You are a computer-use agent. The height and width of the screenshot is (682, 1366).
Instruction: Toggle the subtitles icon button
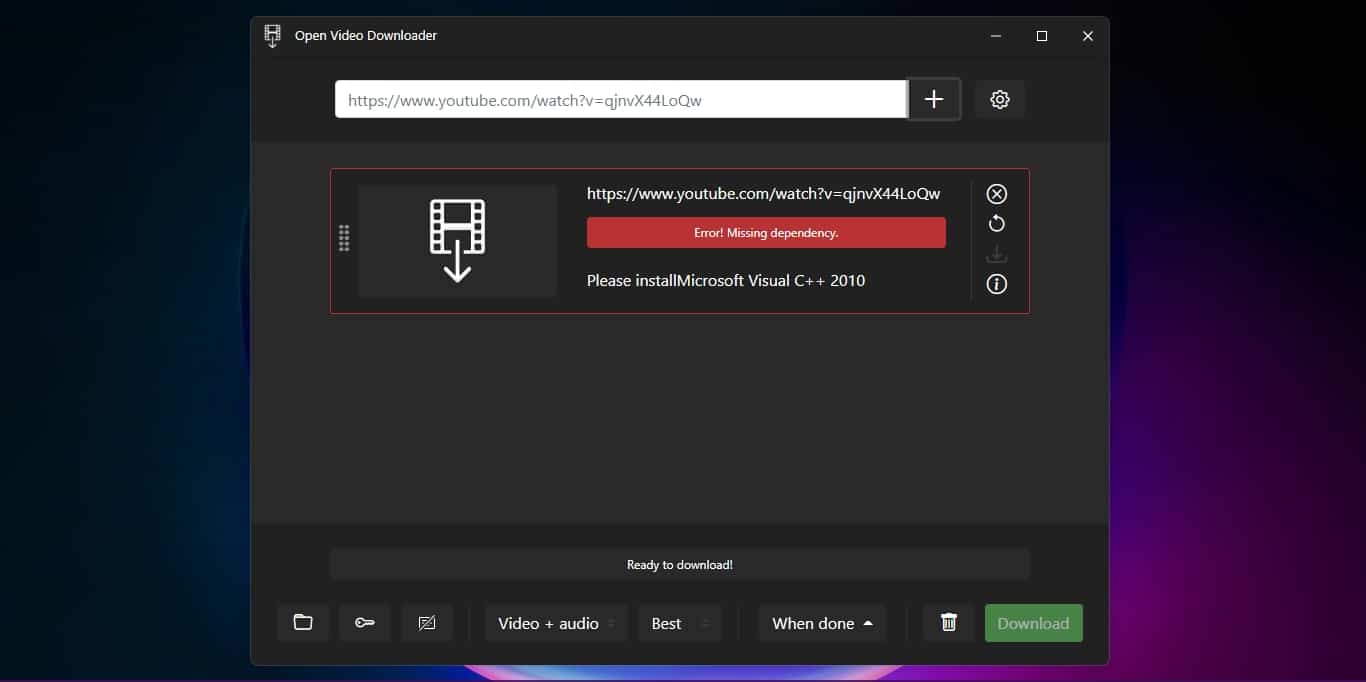click(x=427, y=623)
